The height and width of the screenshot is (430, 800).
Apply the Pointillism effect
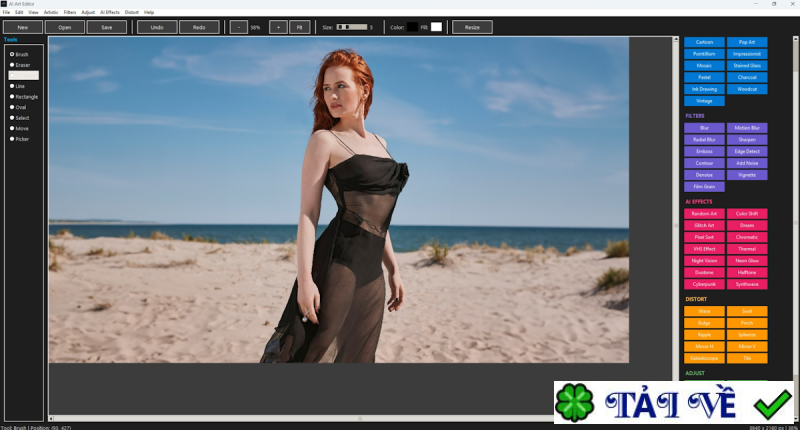point(704,54)
